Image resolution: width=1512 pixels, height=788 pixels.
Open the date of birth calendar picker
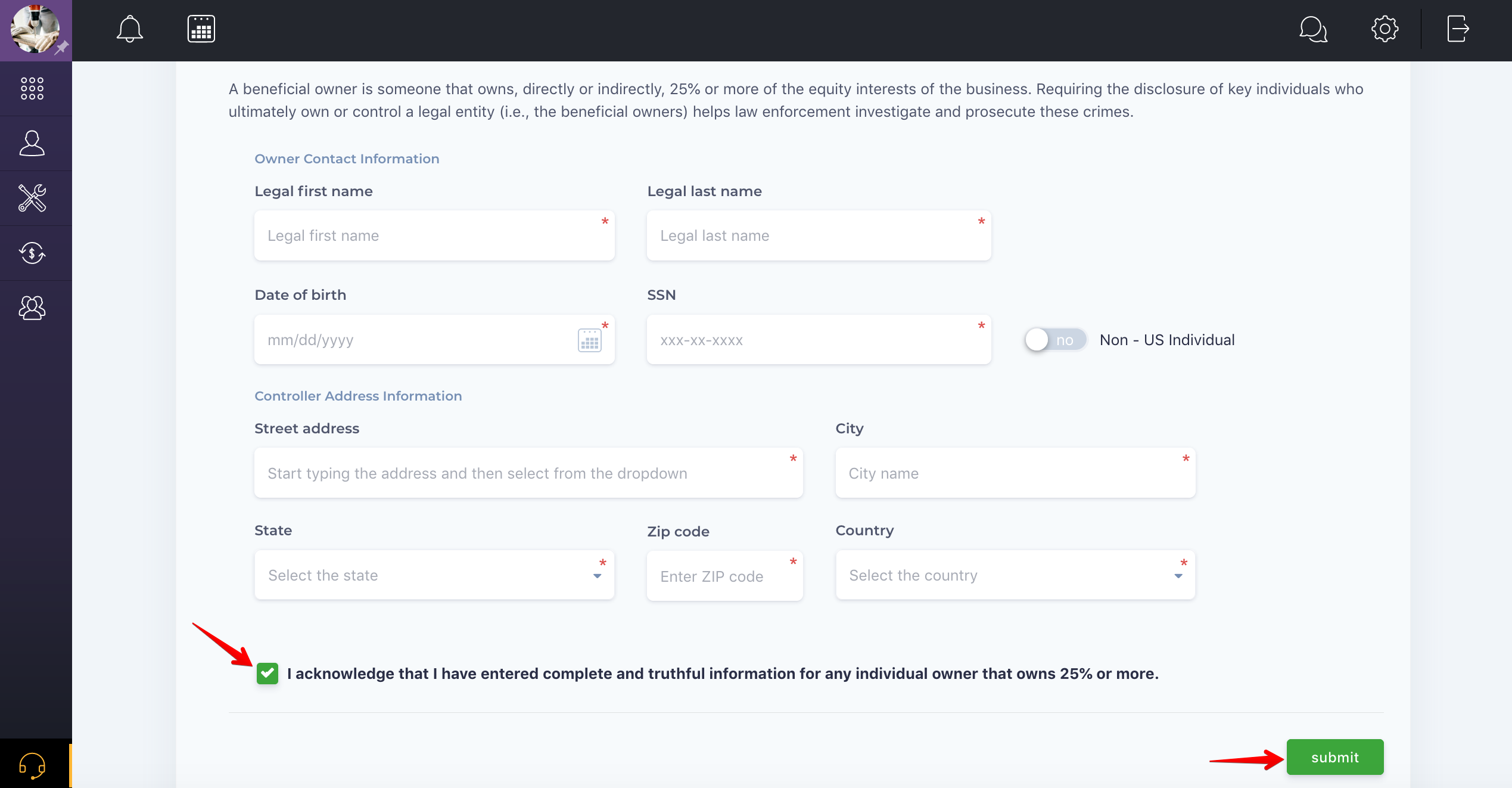pos(589,340)
